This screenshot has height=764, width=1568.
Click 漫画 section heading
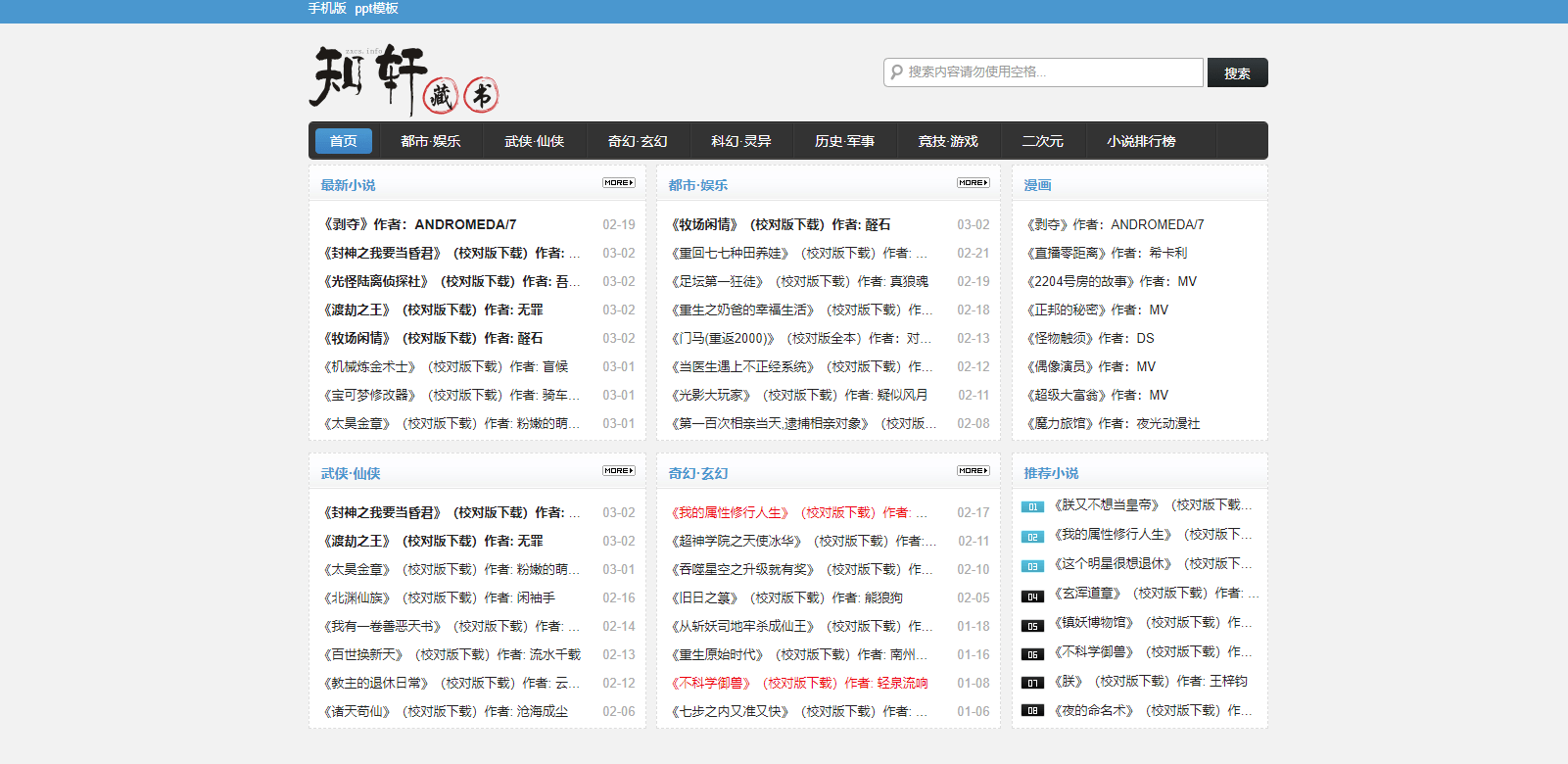coord(1037,185)
